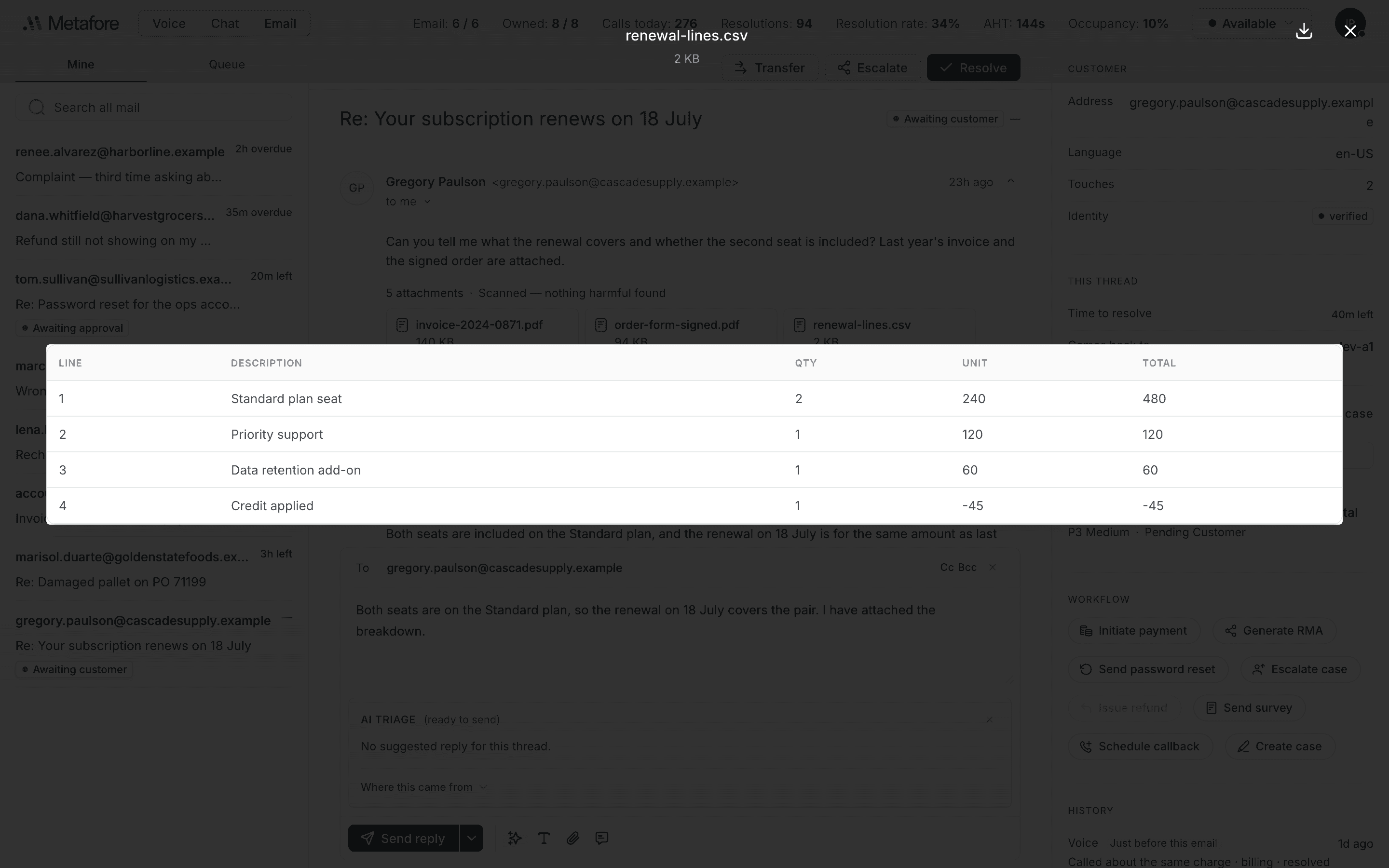Image resolution: width=1389 pixels, height=868 pixels.
Task: Open the renee.alvarez@harborline.example thread
Action: click(x=154, y=164)
